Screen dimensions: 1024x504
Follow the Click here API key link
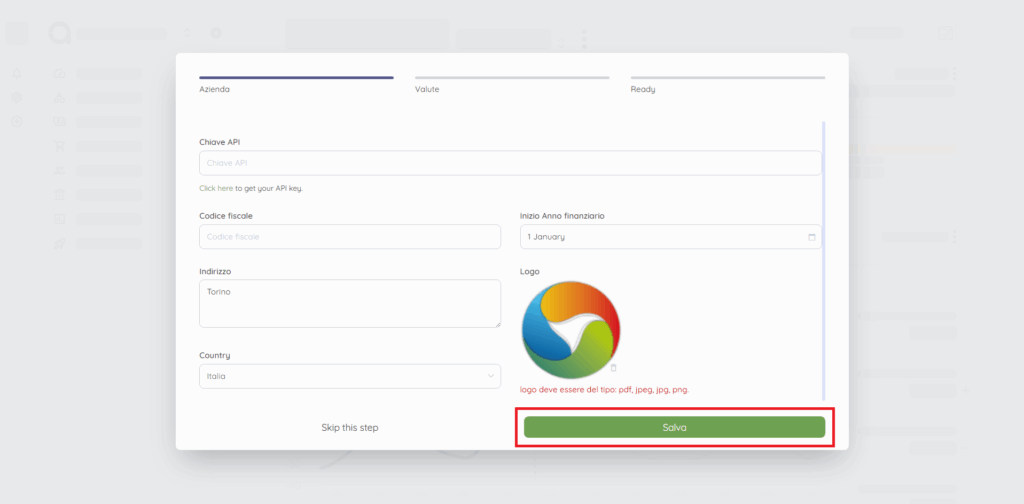pyautogui.click(x=216, y=188)
